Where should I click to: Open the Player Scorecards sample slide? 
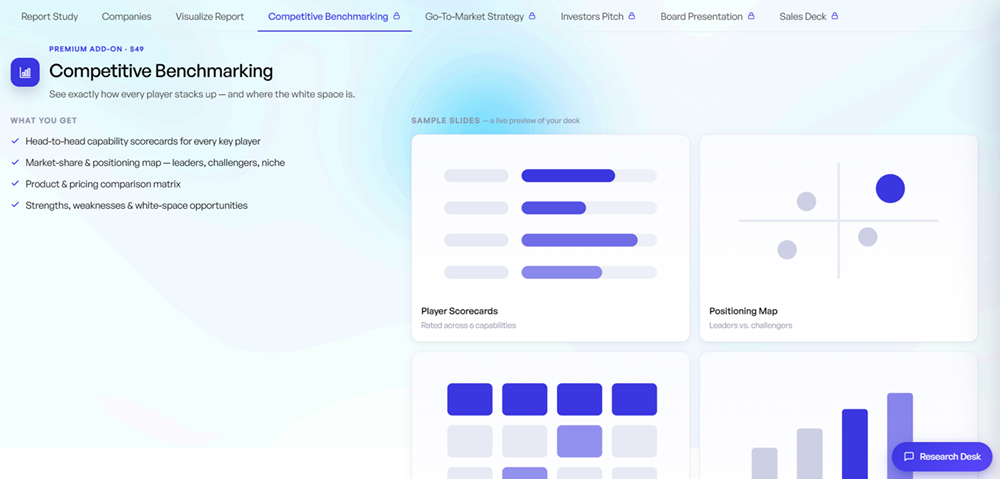coord(550,238)
